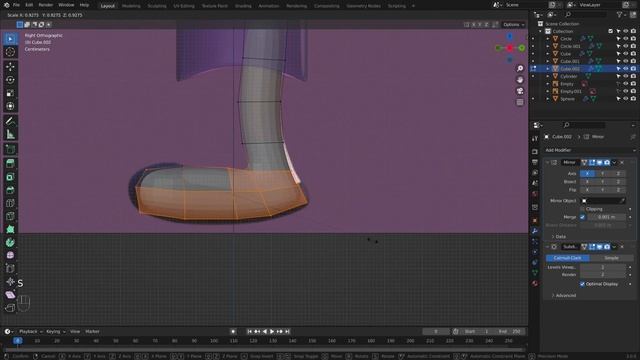Select the Bevel tool
This screenshot has width=640, height=360.
click(x=10, y=190)
